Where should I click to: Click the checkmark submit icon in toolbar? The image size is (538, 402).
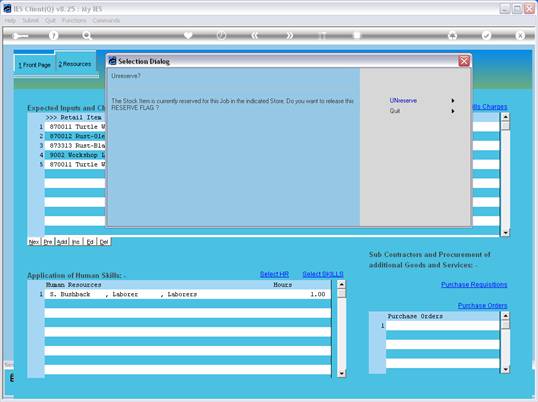[487, 35]
